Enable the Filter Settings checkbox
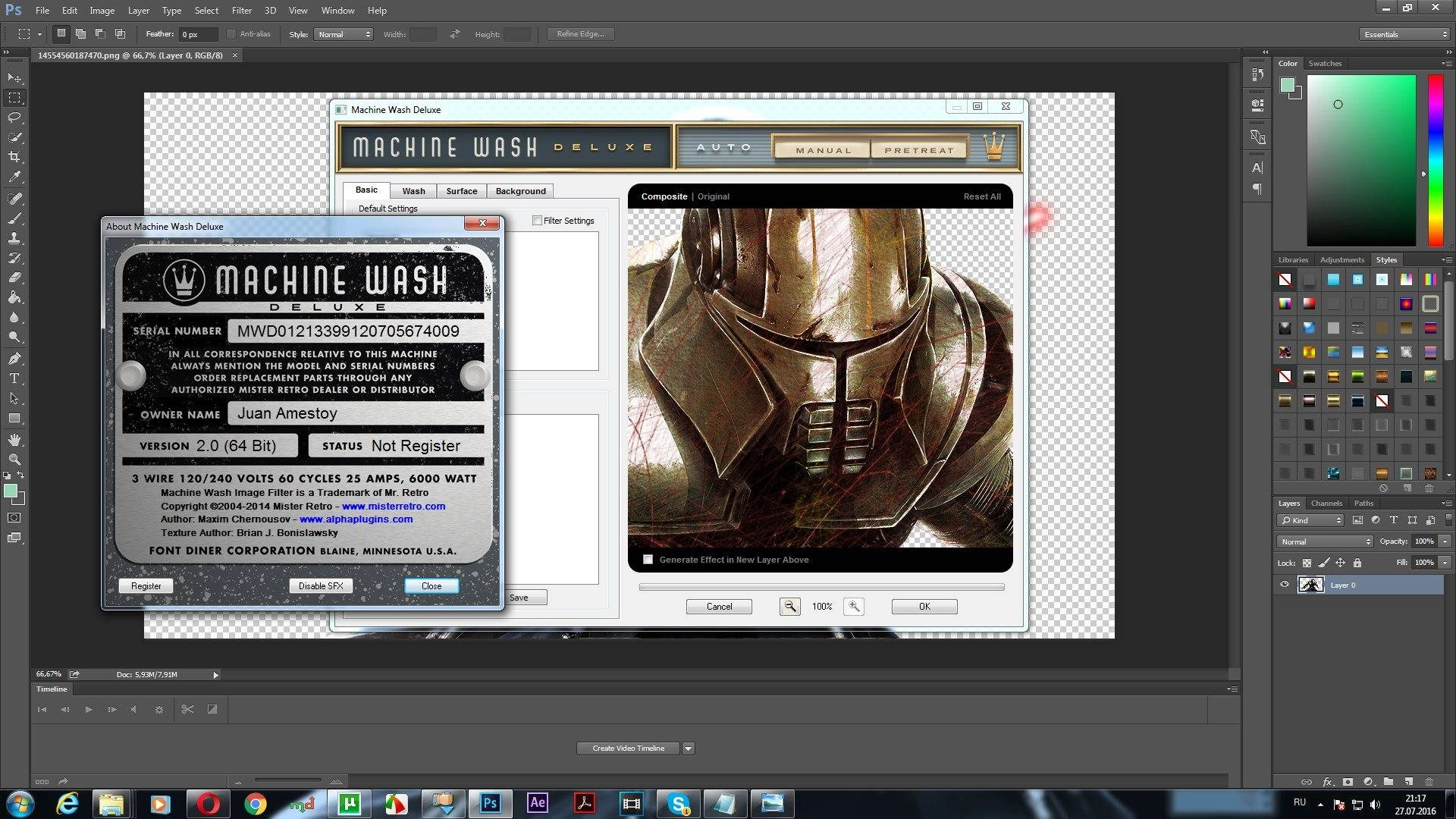This screenshot has height=819, width=1456. click(537, 221)
